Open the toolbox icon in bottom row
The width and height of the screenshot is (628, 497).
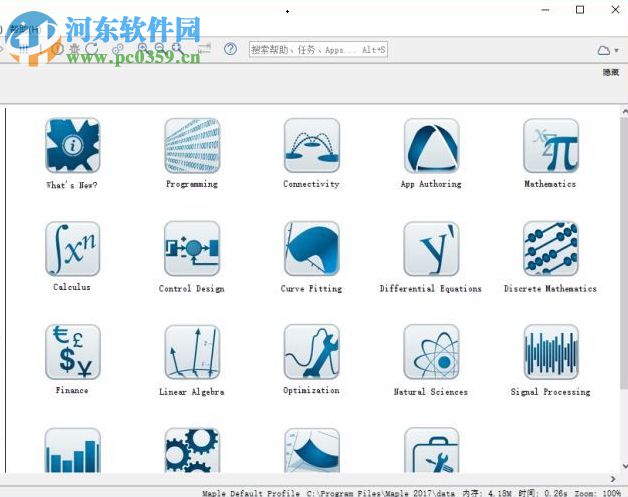(x=431, y=450)
